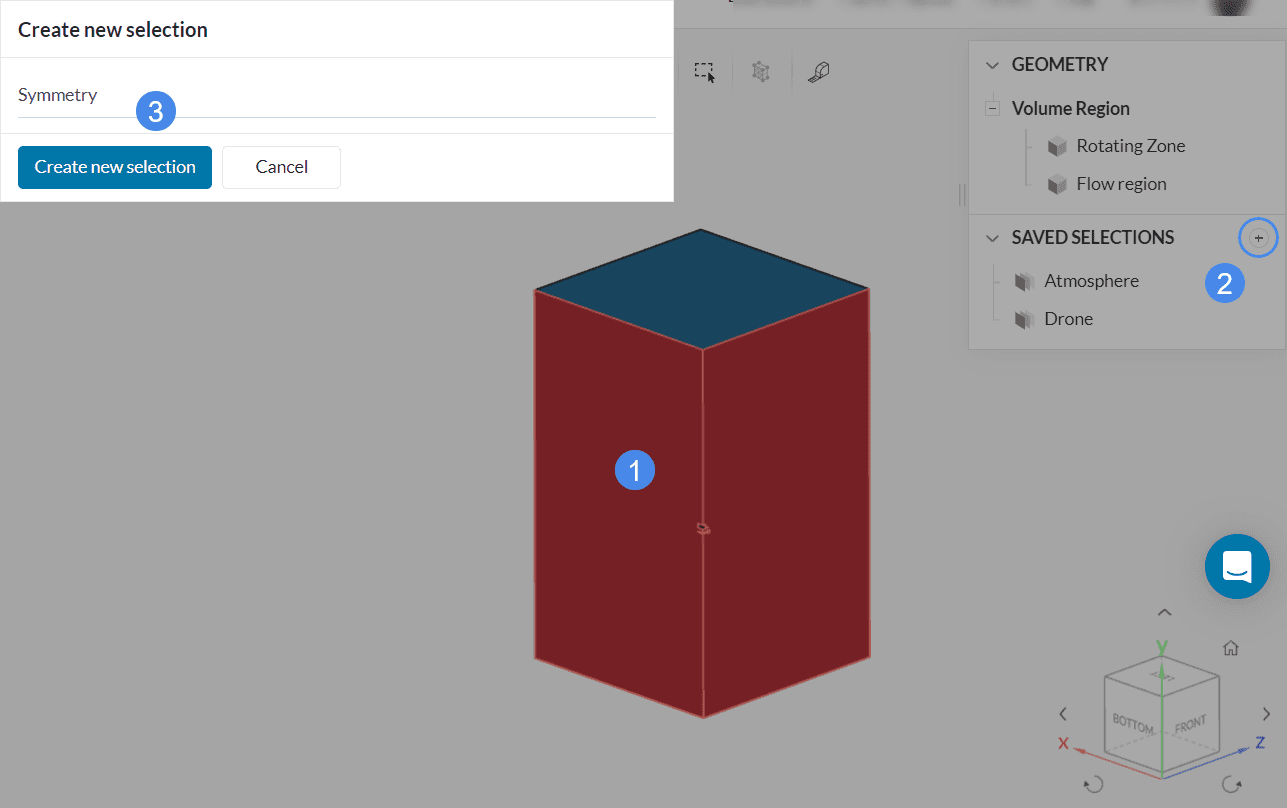The width and height of the screenshot is (1287, 808).
Task: Cancel creating the new selection
Action: (x=281, y=167)
